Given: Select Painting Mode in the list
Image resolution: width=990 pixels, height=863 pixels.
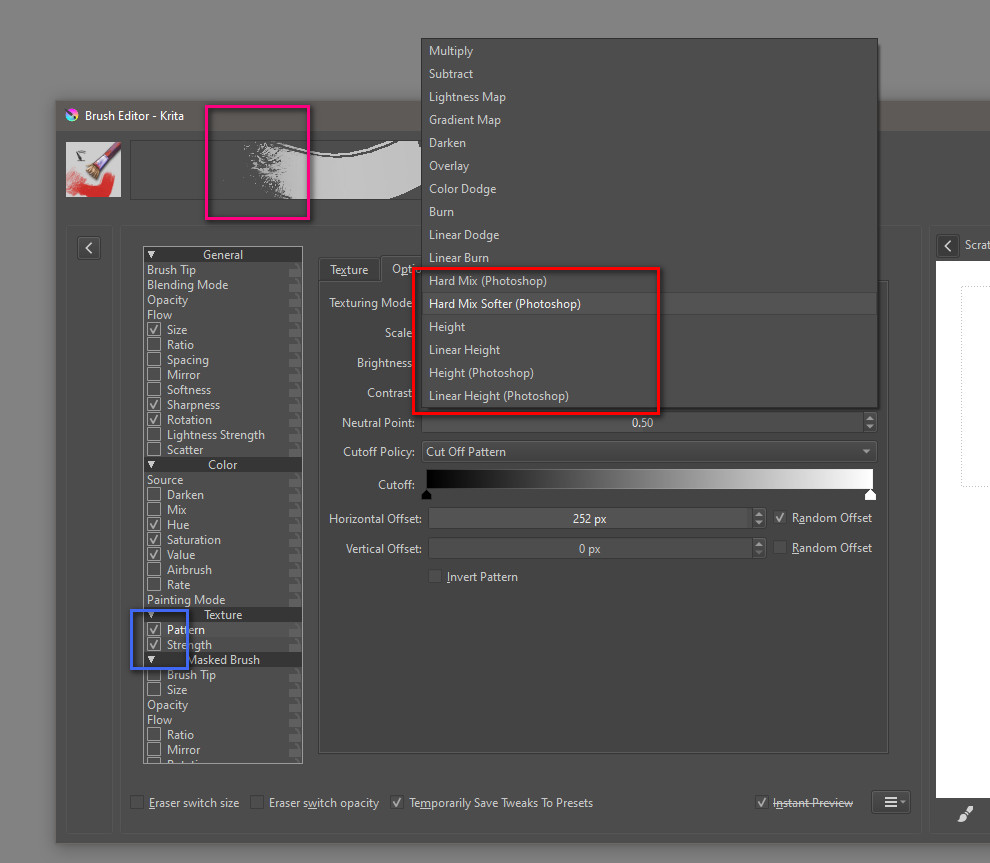Looking at the screenshot, I should tap(186, 600).
